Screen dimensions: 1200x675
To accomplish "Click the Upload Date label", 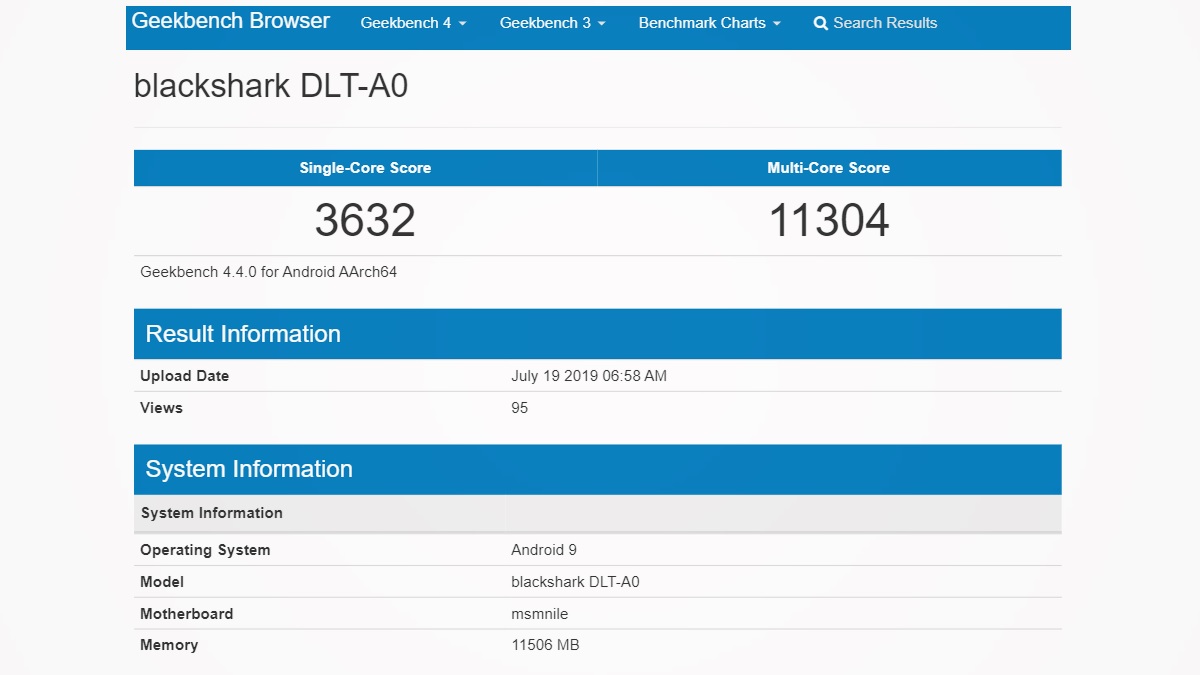I will (x=184, y=376).
